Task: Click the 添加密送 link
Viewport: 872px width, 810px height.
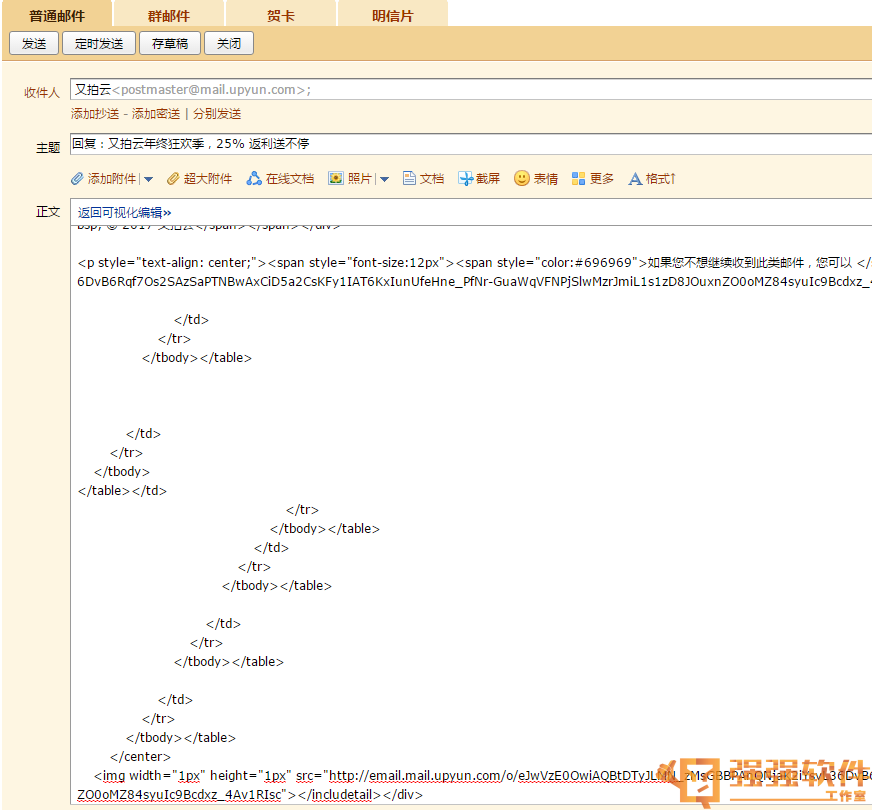Action: tap(156, 114)
